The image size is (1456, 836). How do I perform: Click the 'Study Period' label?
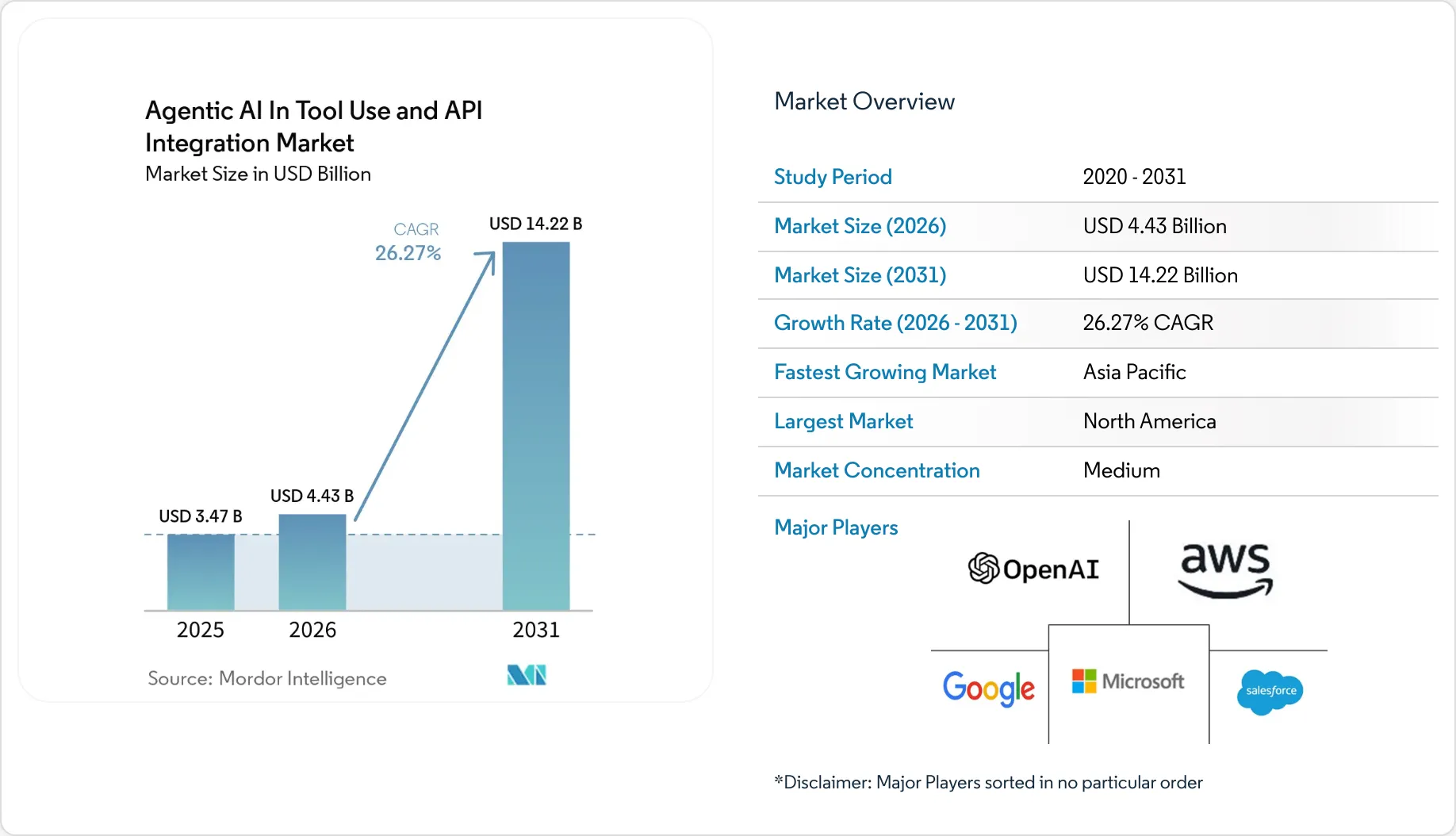(x=833, y=177)
